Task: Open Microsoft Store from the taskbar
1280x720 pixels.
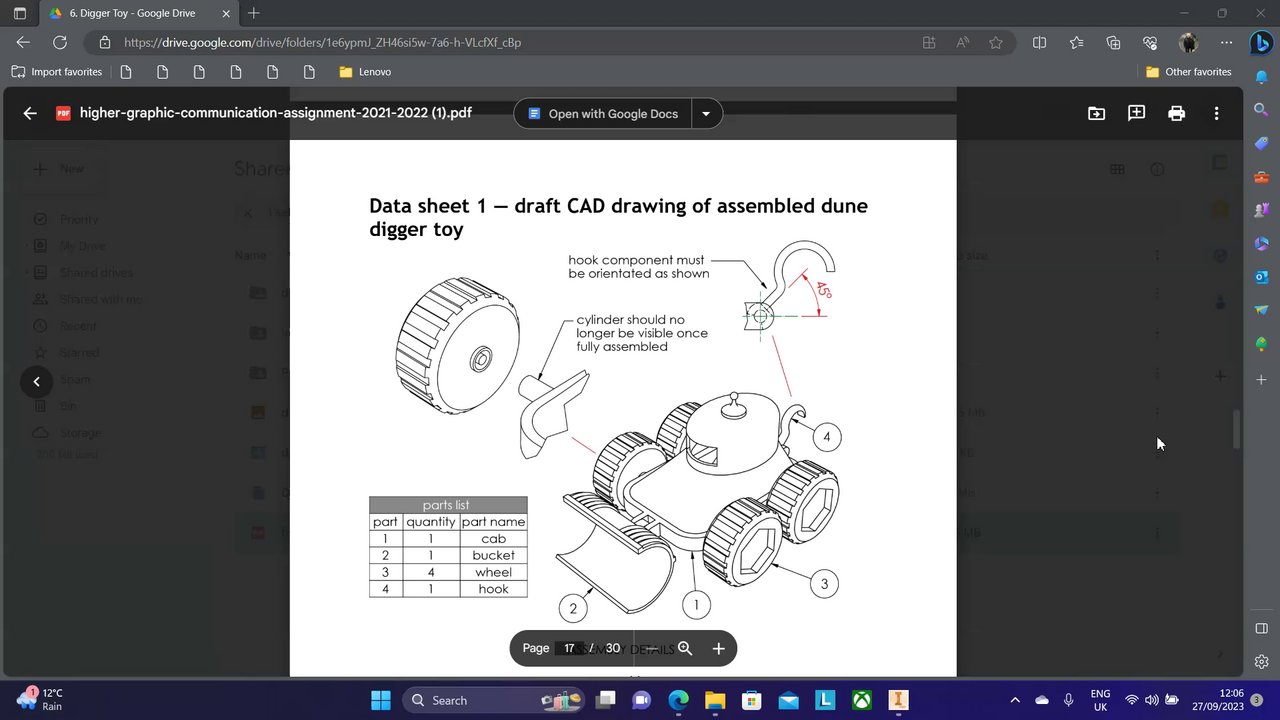Action: [x=751, y=700]
